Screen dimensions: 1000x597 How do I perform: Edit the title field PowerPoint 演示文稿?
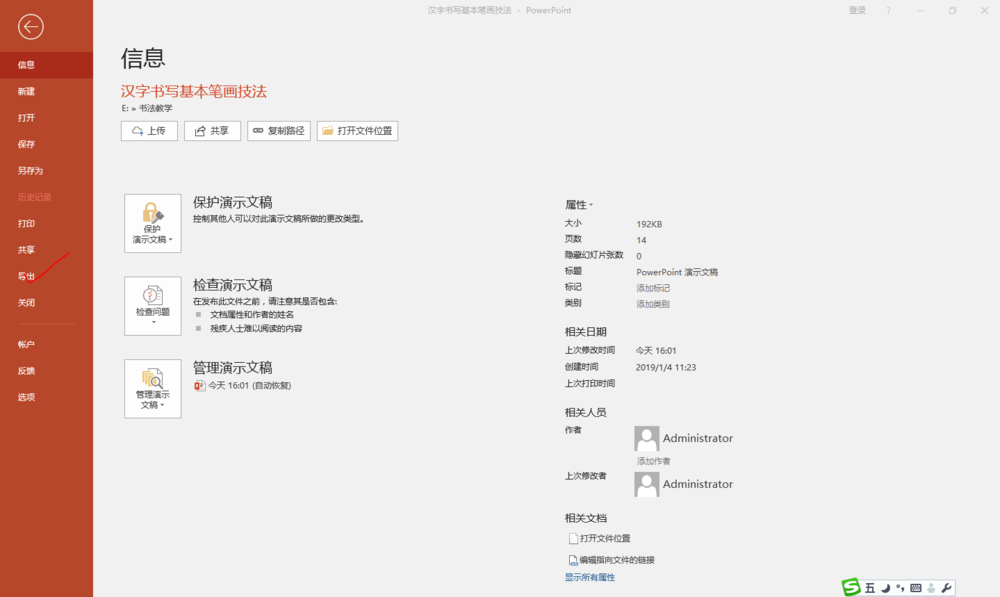(x=677, y=272)
